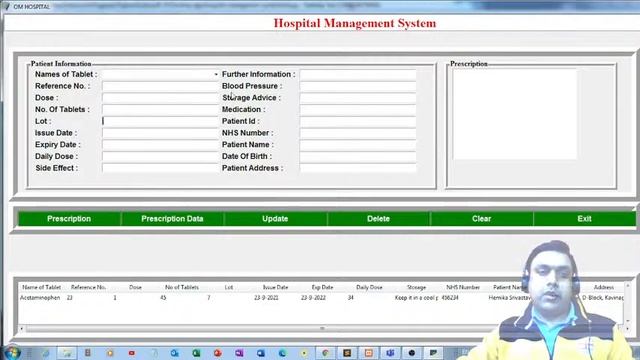
Task: Focus the Patient Id field
Action: tap(358, 121)
